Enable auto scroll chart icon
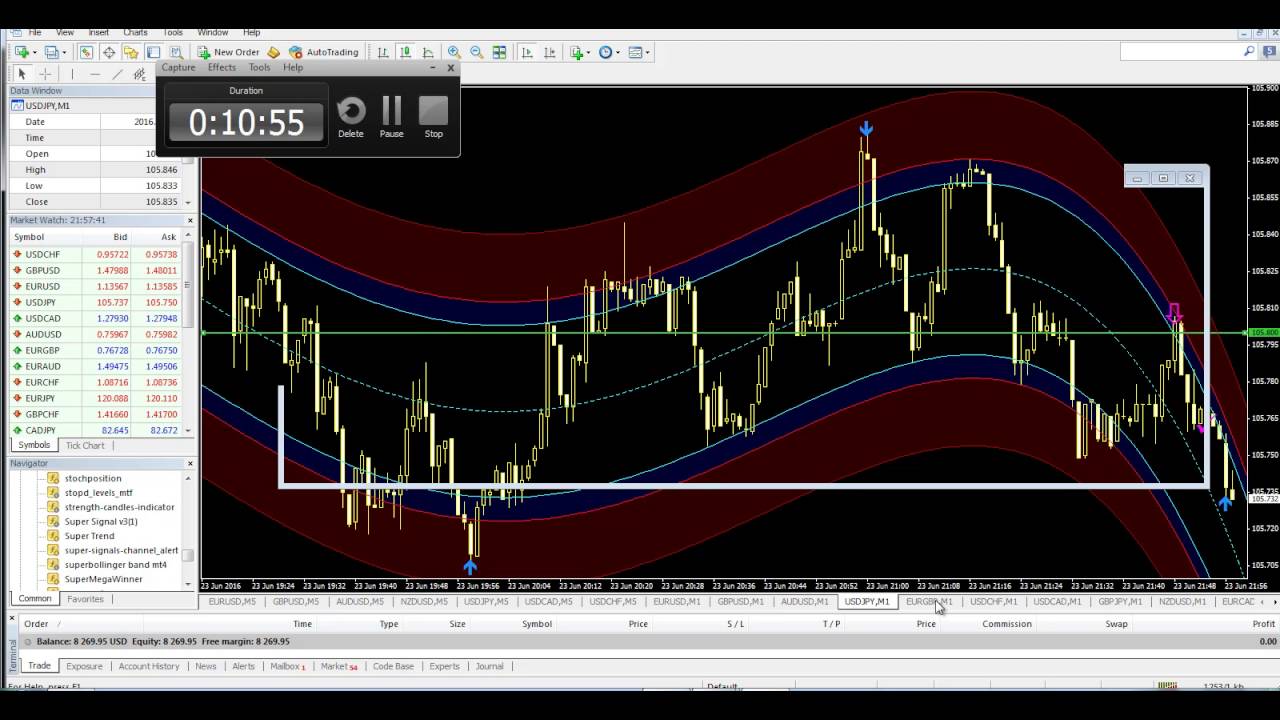Viewport: 1280px width, 720px height. point(527,52)
